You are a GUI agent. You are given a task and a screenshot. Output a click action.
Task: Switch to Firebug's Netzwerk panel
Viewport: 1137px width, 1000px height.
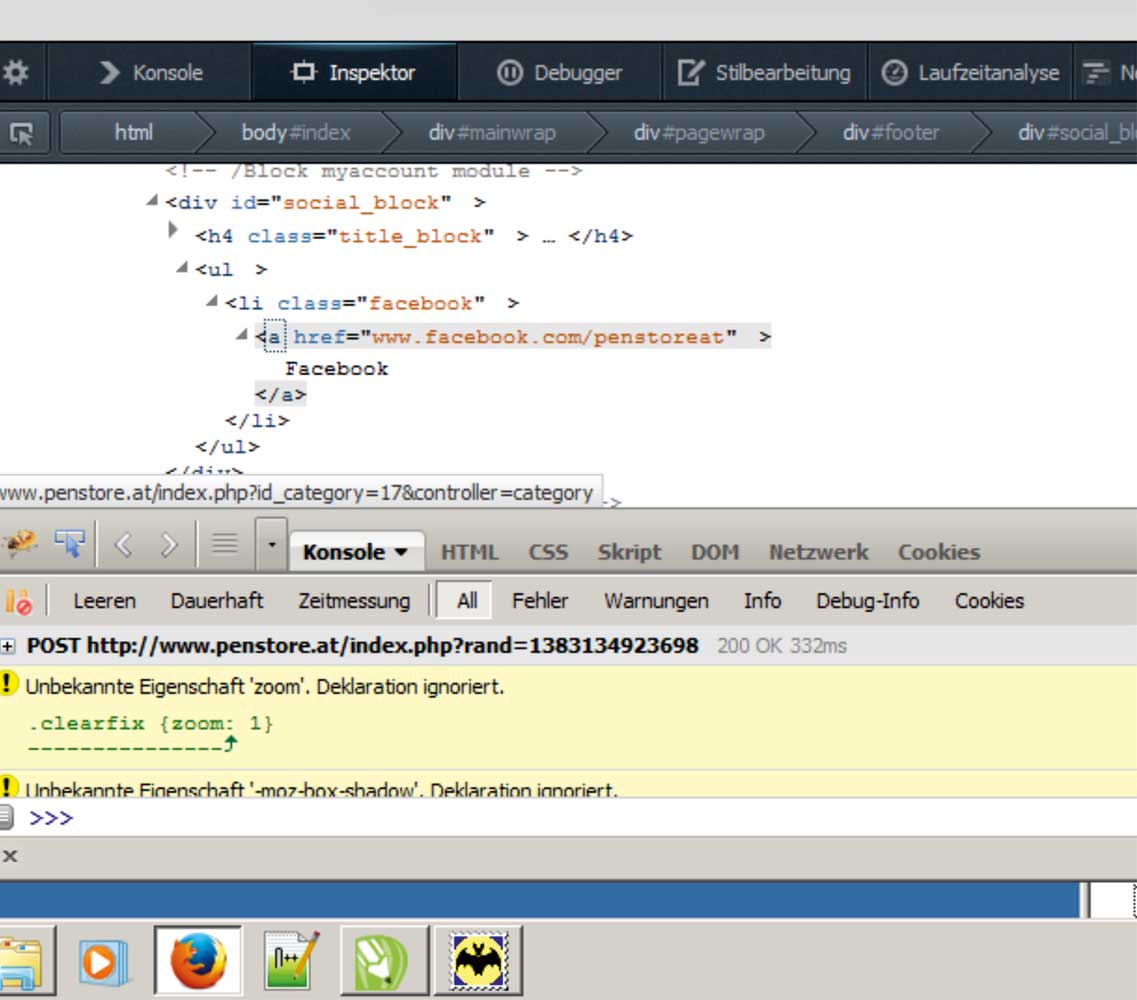(x=818, y=552)
